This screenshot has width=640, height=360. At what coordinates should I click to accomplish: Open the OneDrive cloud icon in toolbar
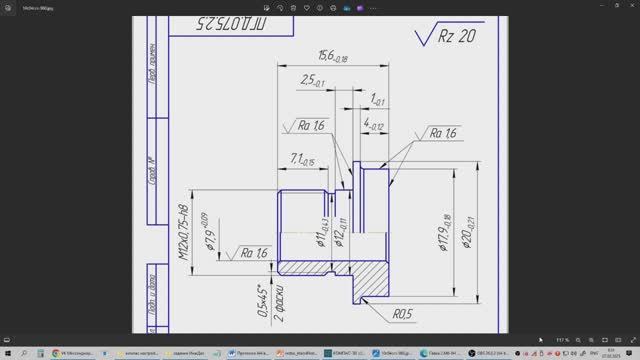[x=347, y=8]
